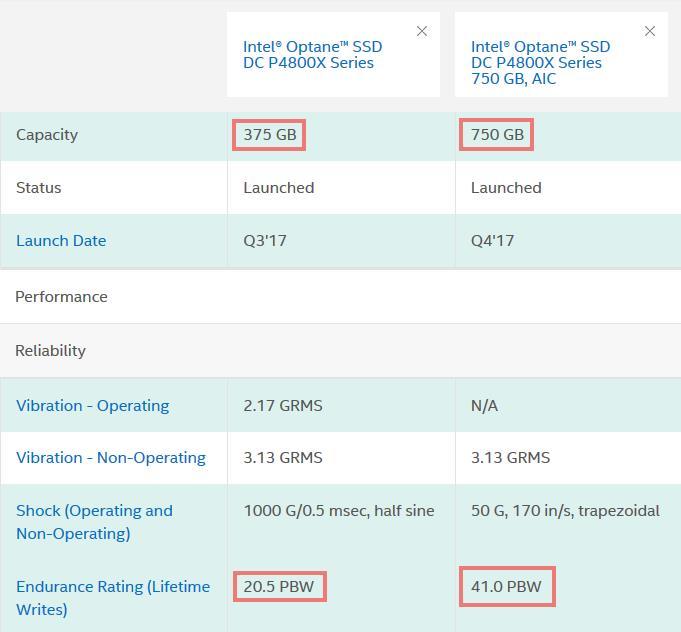Select the 20.5 PBW endurance value
681x632 pixels.
[x=278, y=587]
